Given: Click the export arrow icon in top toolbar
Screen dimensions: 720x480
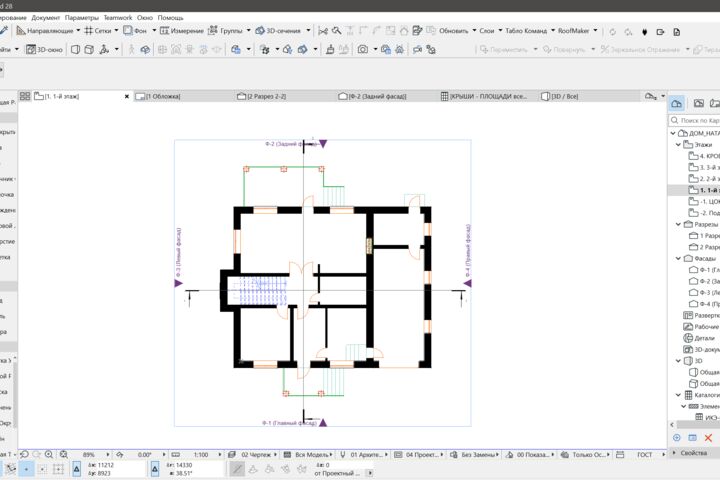Looking at the screenshot, I should pyautogui.click(x=660, y=32).
